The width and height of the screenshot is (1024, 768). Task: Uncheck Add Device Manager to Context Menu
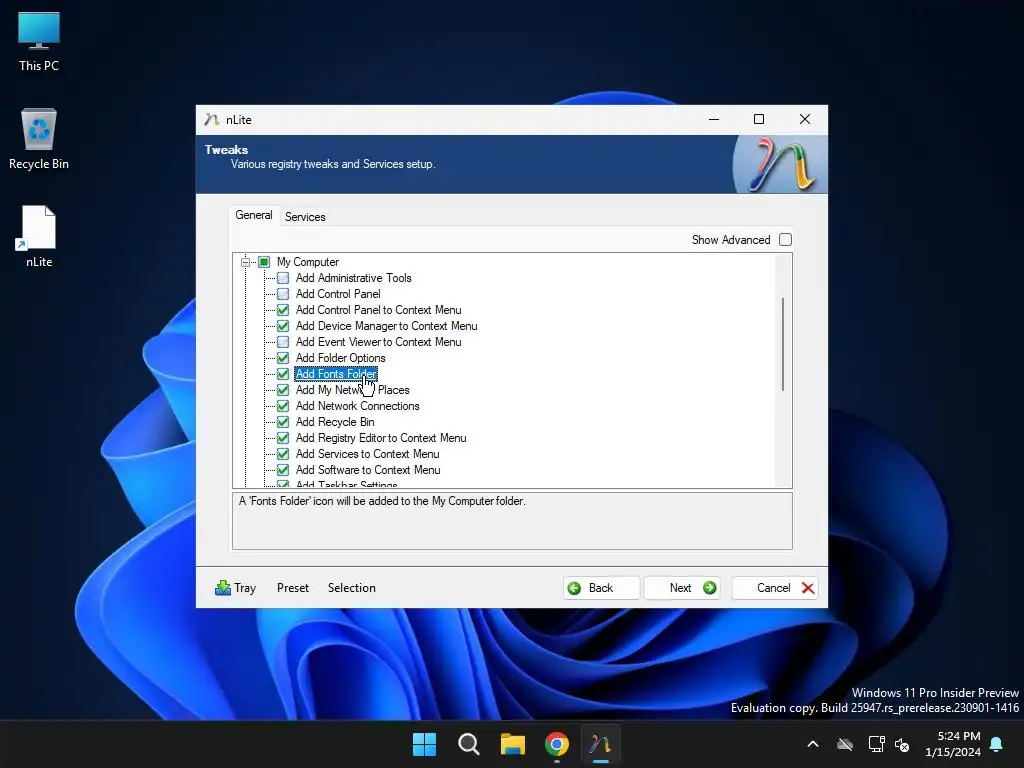(283, 326)
